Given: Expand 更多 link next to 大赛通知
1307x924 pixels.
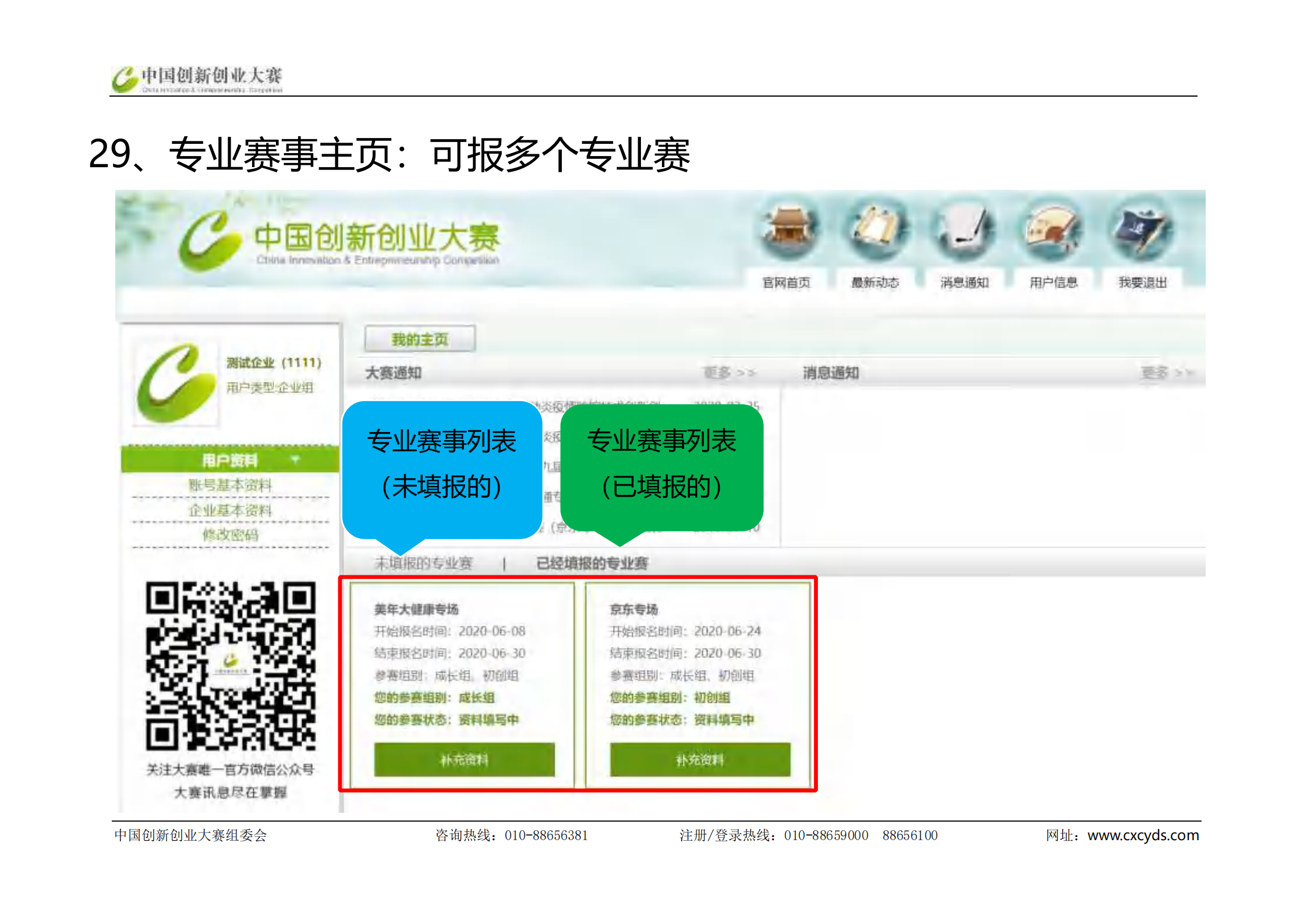Looking at the screenshot, I should pyautogui.click(x=728, y=373).
